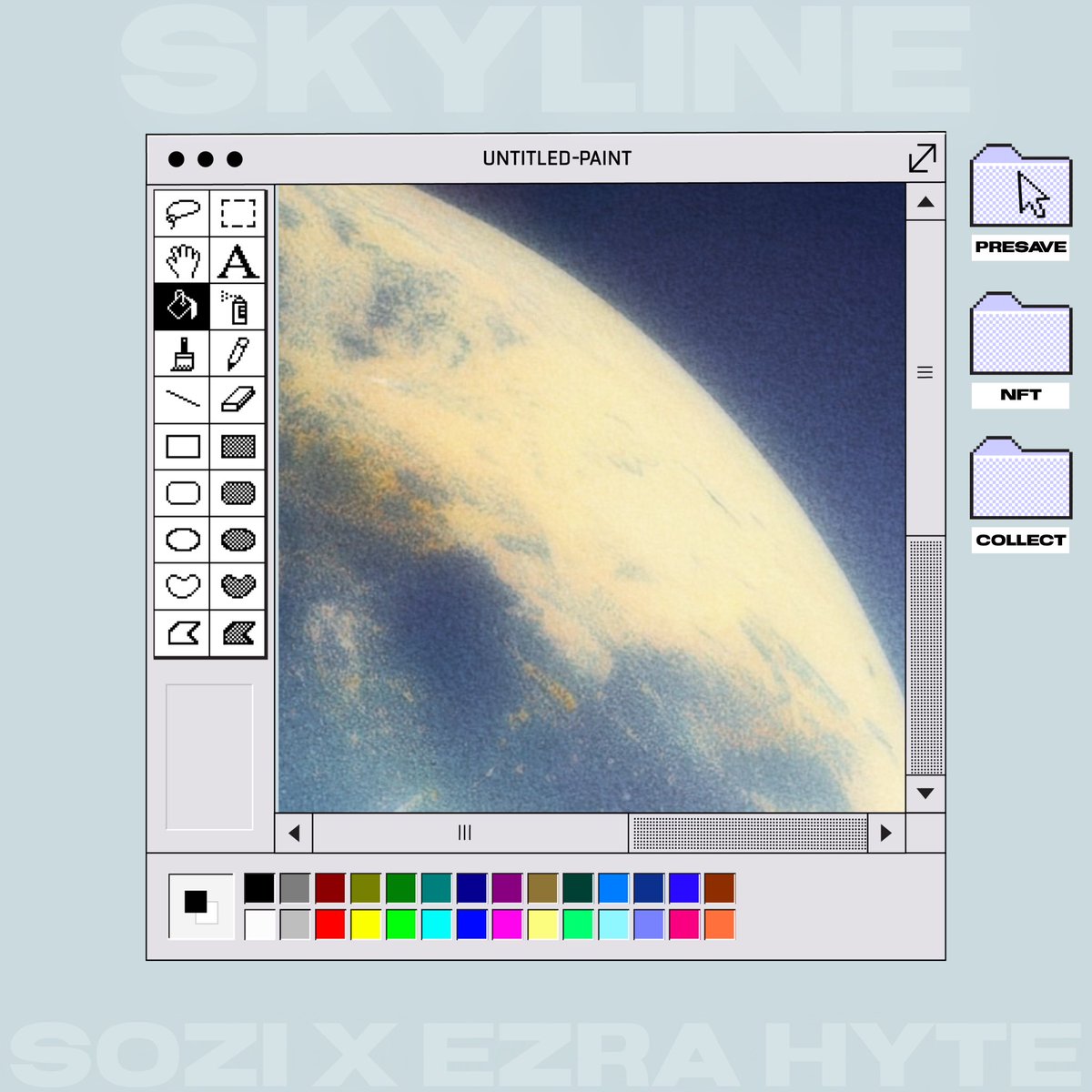Pick the white color swatch

point(259,925)
